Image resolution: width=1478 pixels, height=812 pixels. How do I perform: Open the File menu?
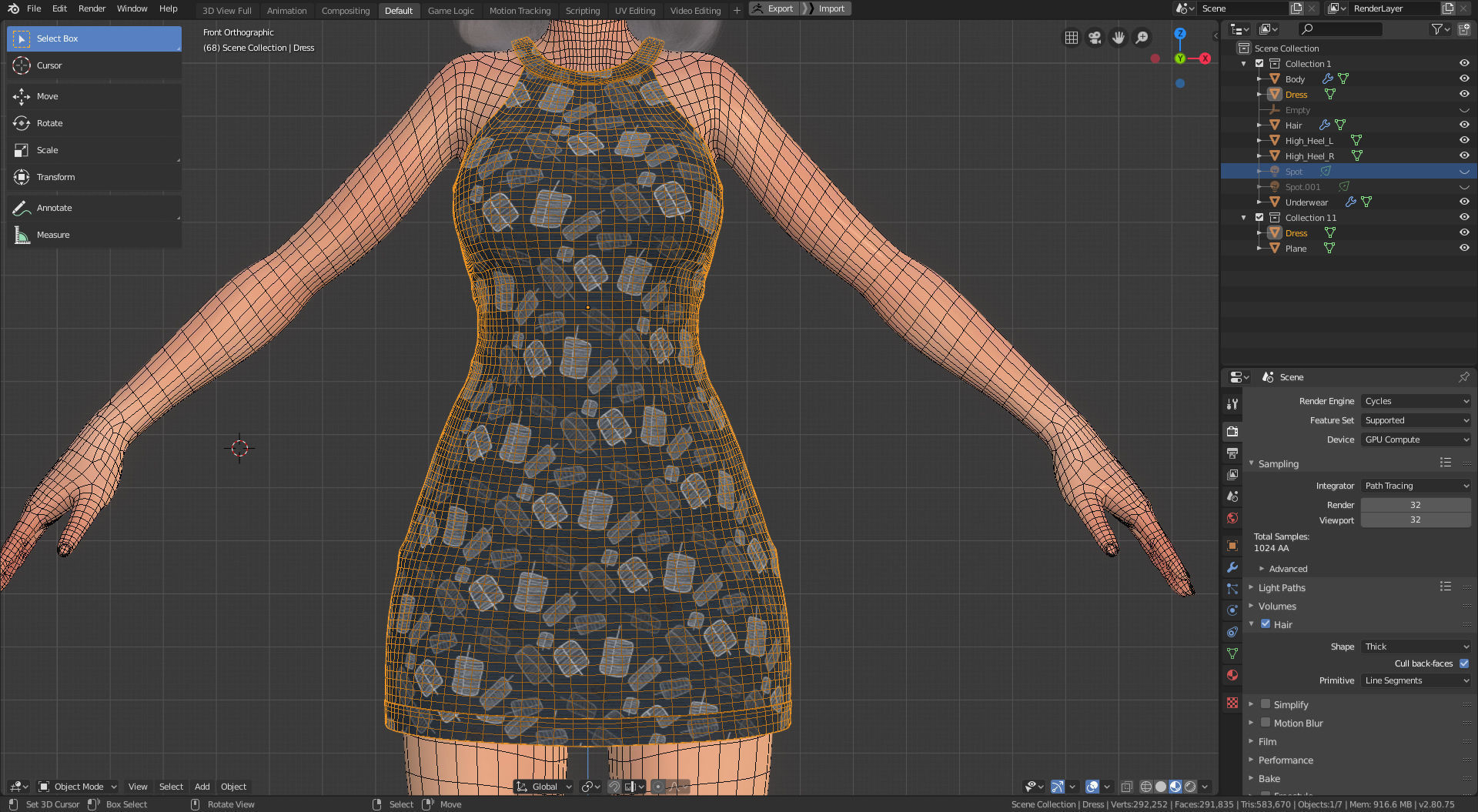(x=34, y=8)
